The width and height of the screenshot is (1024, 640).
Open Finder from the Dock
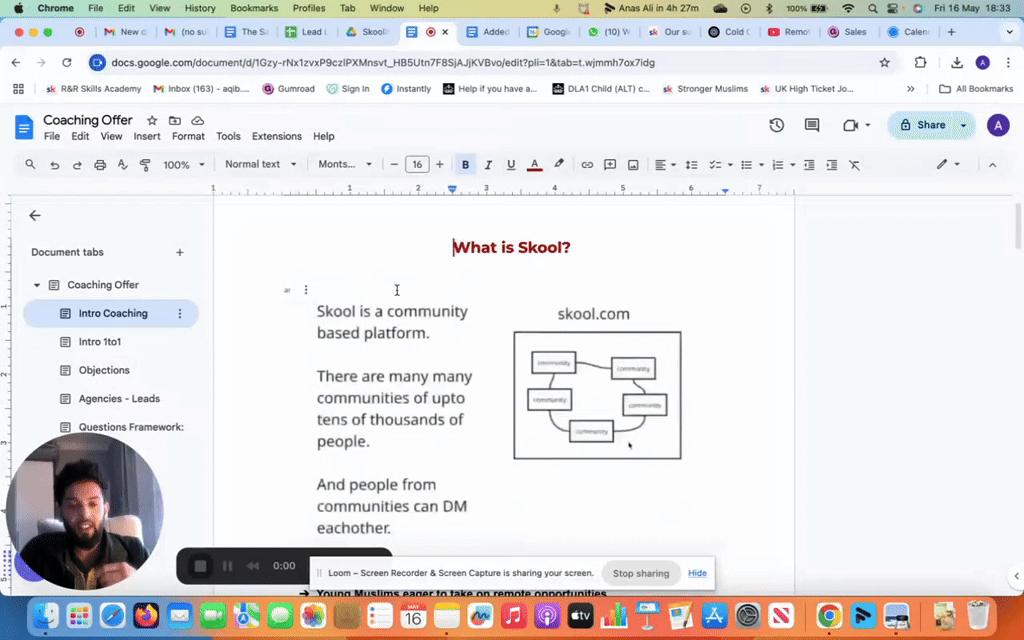pyautogui.click(x=46, y=615)
